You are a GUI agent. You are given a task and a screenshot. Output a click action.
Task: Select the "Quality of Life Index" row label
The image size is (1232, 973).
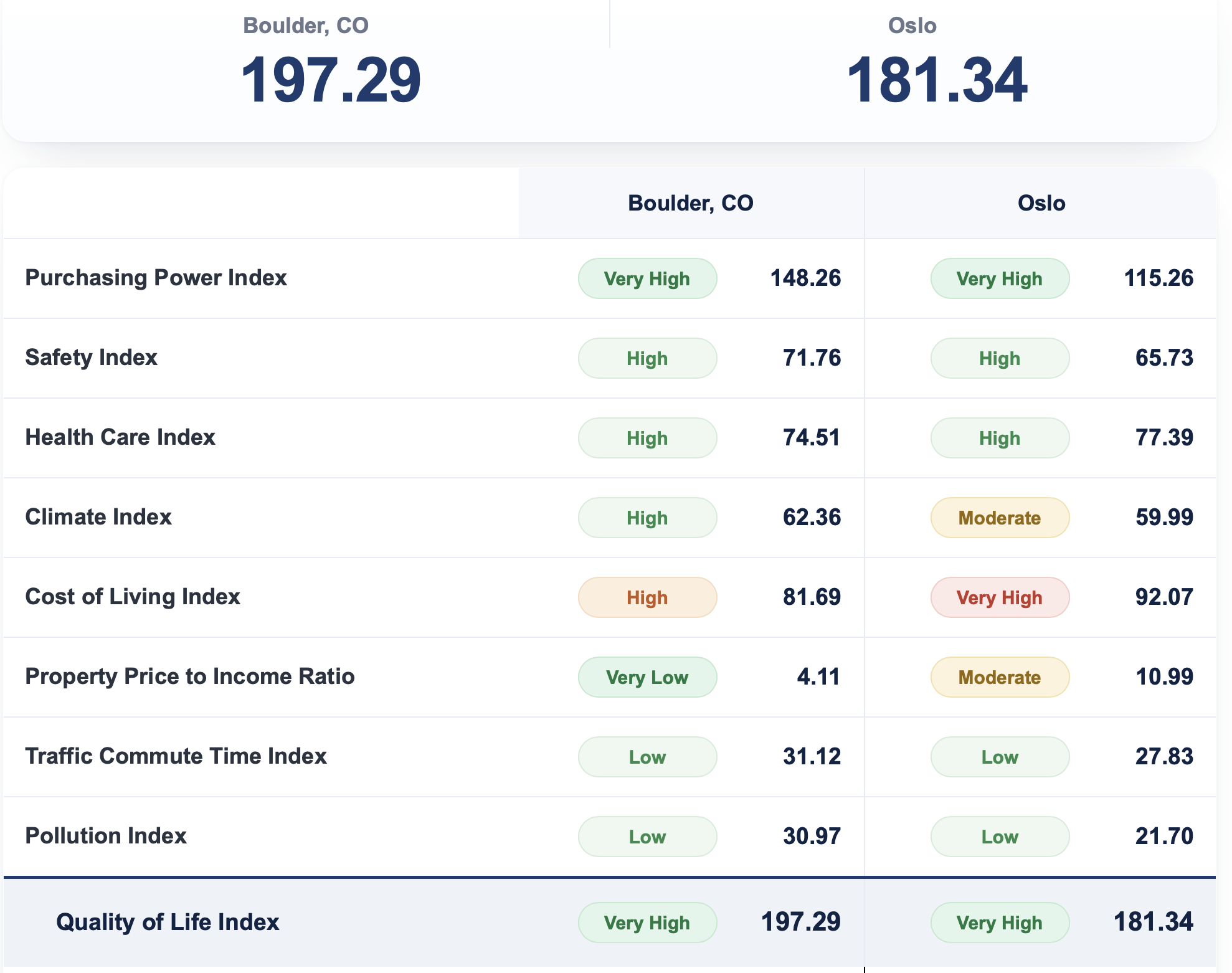pyautogui.click(x=168, y=922)
